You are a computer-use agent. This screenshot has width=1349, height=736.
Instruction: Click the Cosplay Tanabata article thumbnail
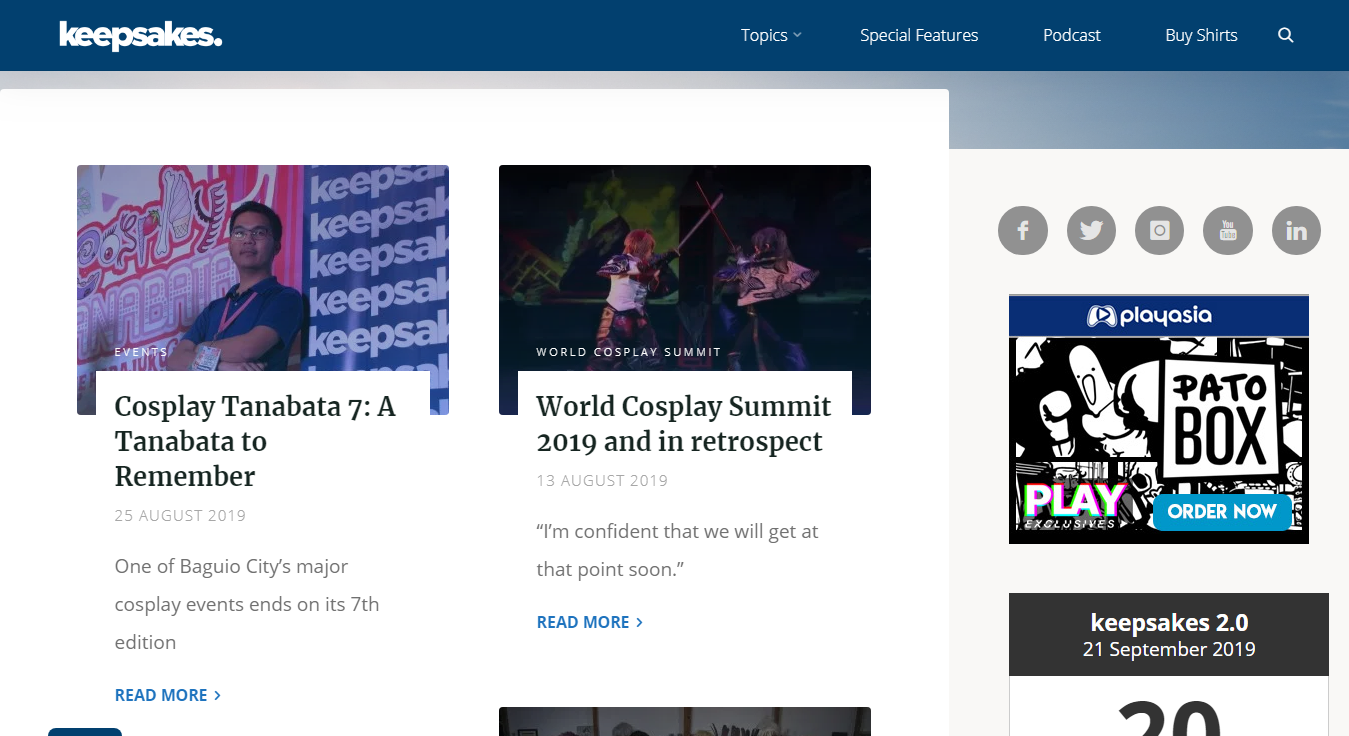(x=262, y=260)
